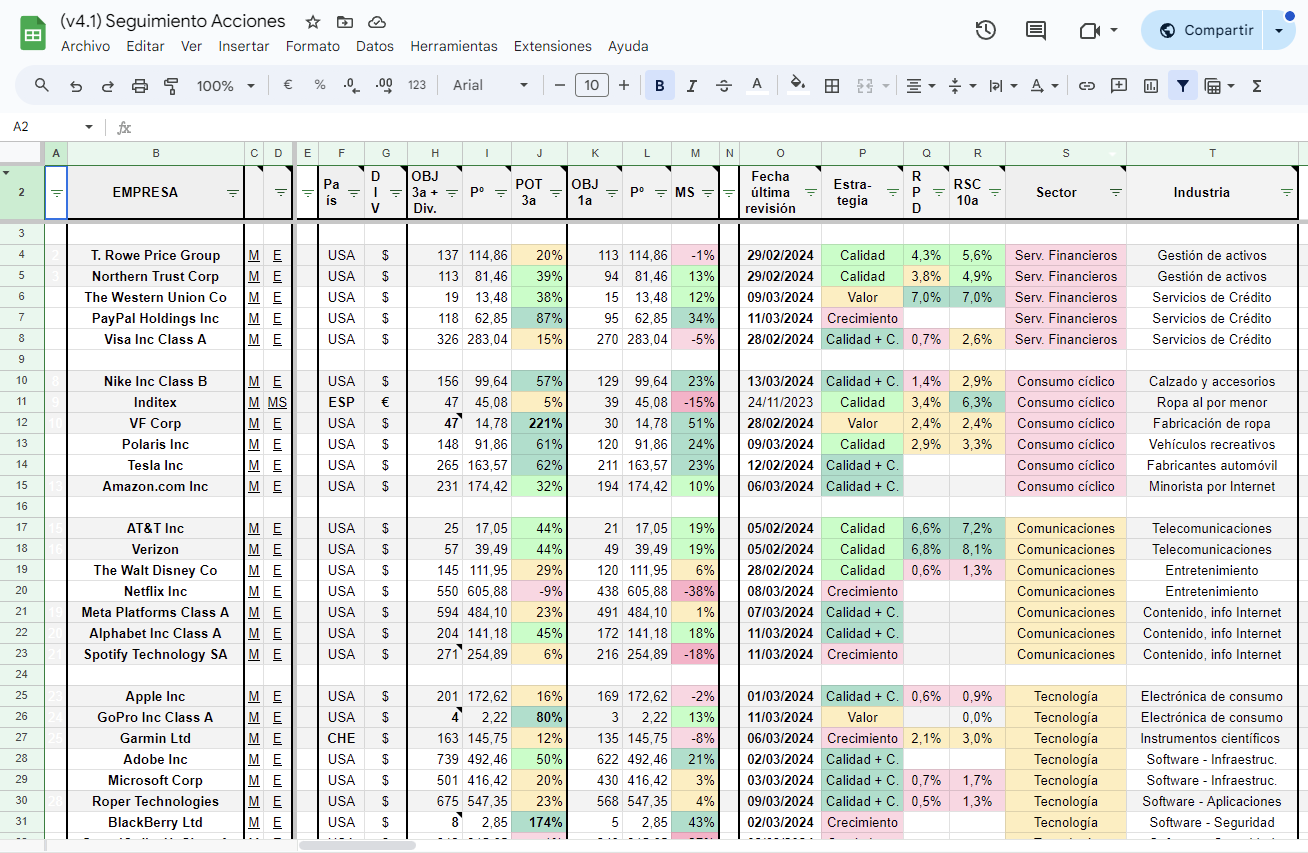Screen dimensions: 1308x853
Task: Start a video call via the camera icon
Action: pyautogui.click(x=1090, y=30)
